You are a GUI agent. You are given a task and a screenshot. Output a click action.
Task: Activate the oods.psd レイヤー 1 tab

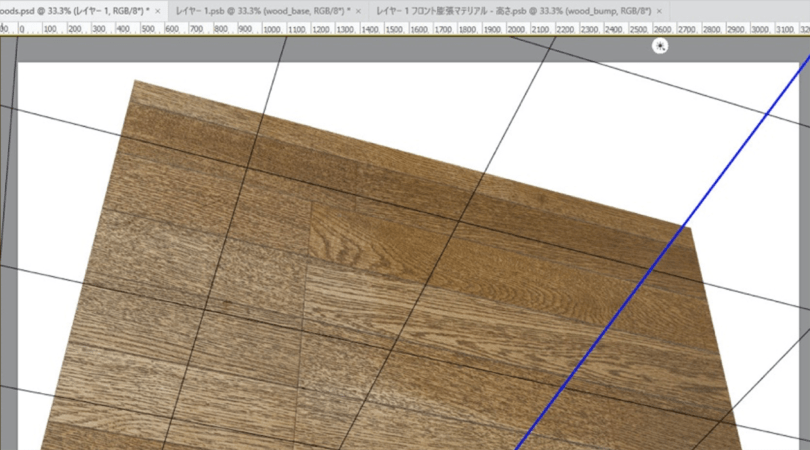[75, 9]
